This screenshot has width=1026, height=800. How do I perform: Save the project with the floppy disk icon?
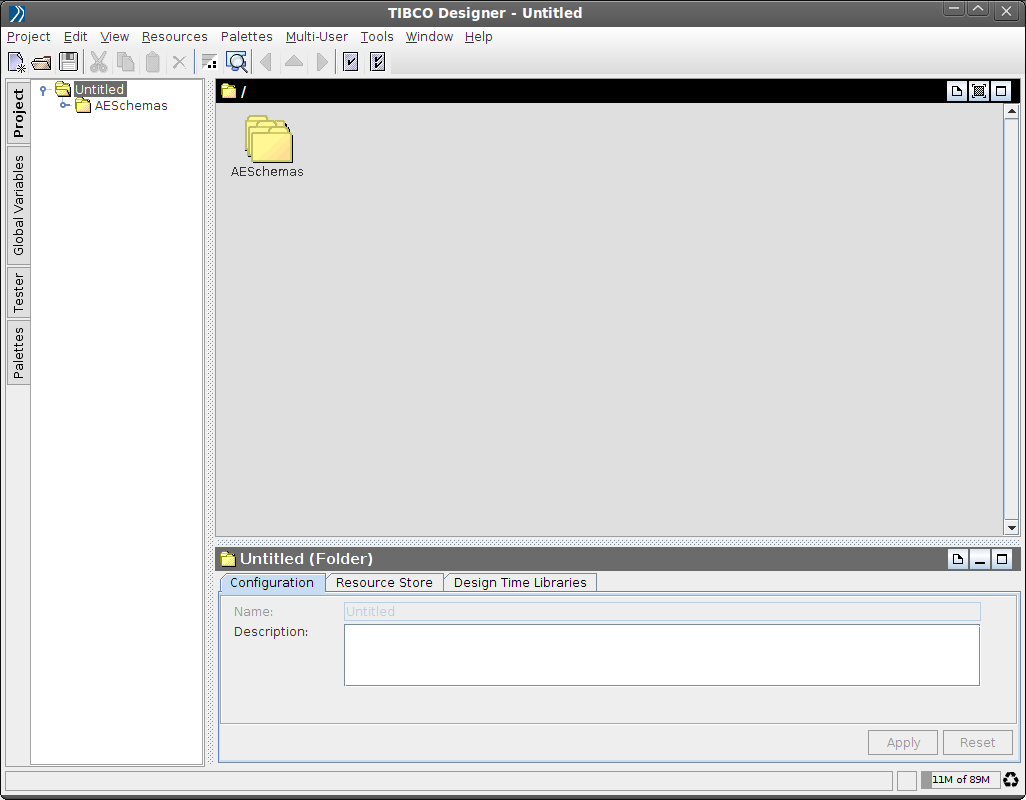point(68,62)
